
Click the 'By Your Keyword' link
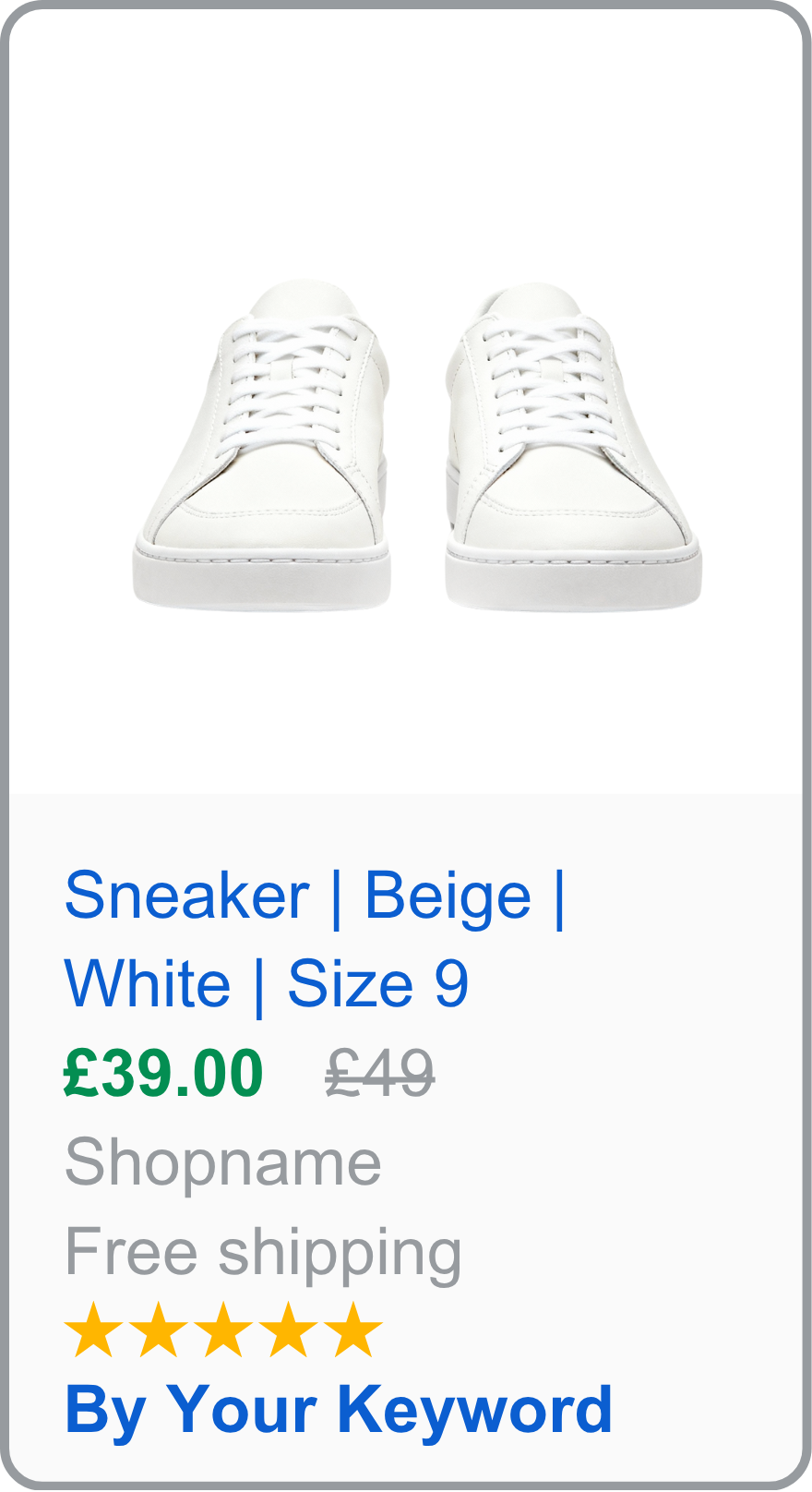point(338,1410)
